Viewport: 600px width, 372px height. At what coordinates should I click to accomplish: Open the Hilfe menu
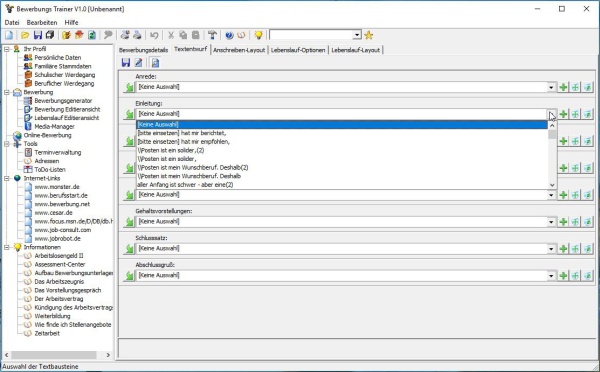[x=71, y=23]
